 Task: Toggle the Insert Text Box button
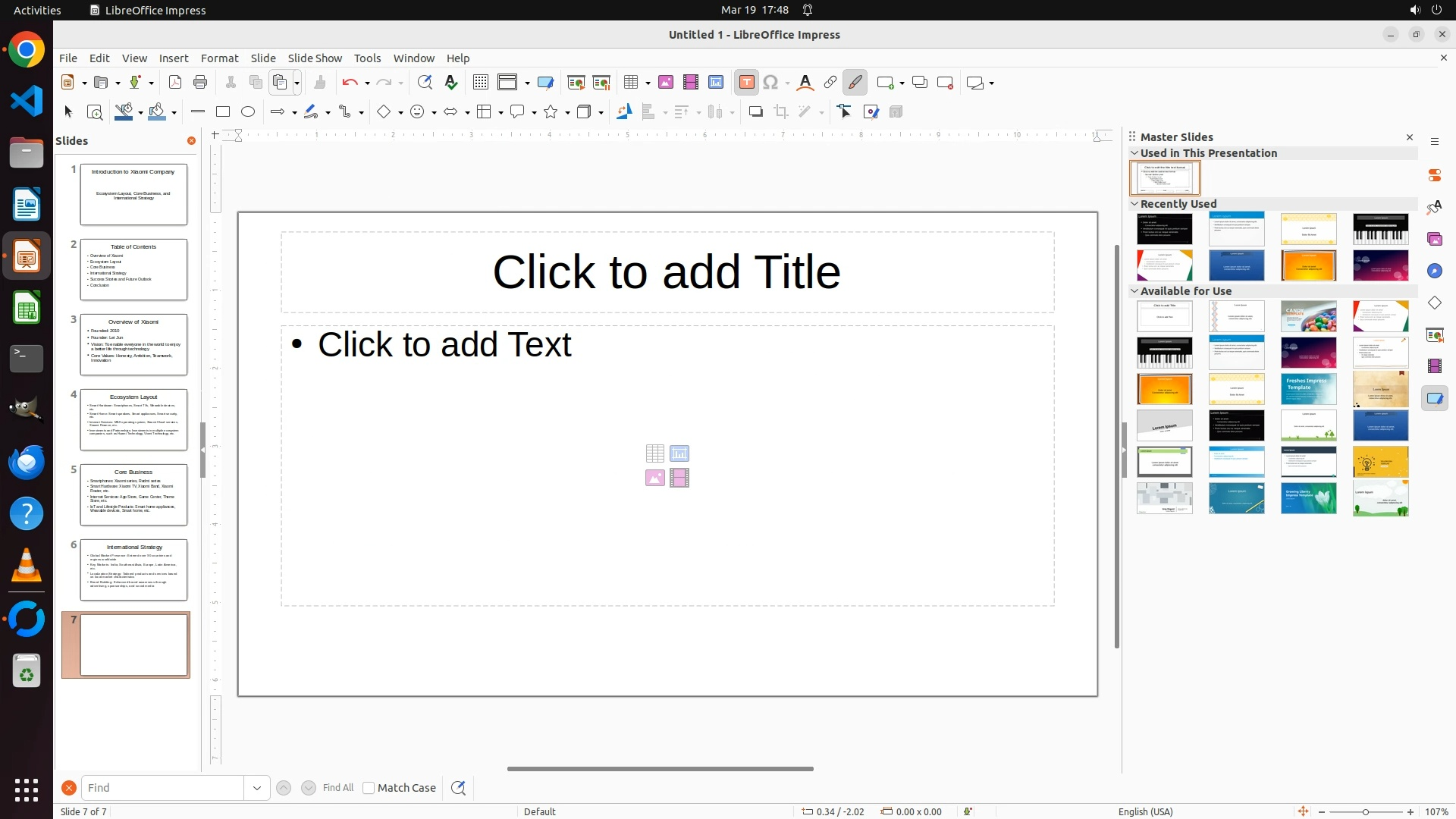tap(746, 83)
